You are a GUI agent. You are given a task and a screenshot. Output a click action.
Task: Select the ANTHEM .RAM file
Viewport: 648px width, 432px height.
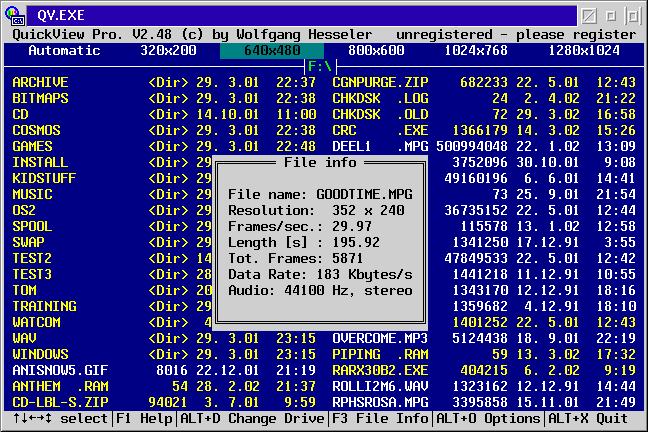click(164, 387)
